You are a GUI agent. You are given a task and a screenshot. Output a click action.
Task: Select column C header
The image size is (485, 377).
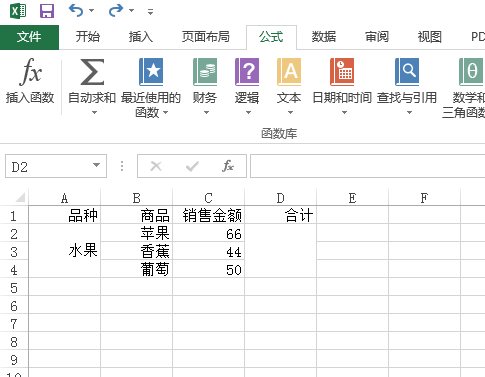[x=209, y=198]
